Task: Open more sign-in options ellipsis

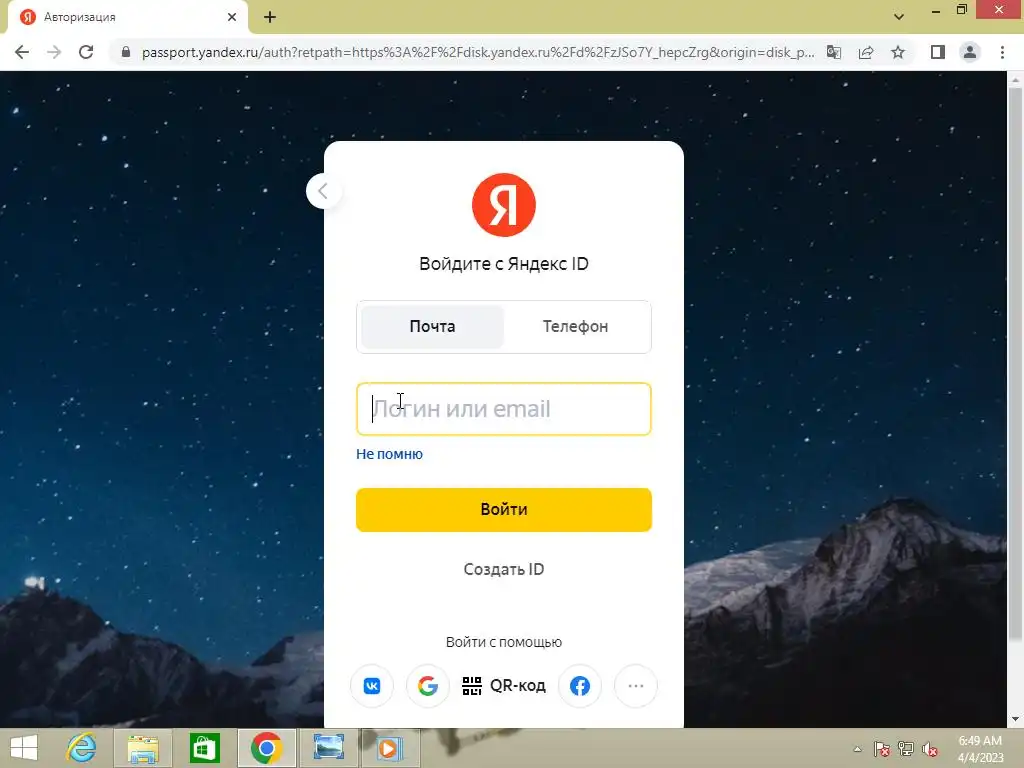Action: 635,686
